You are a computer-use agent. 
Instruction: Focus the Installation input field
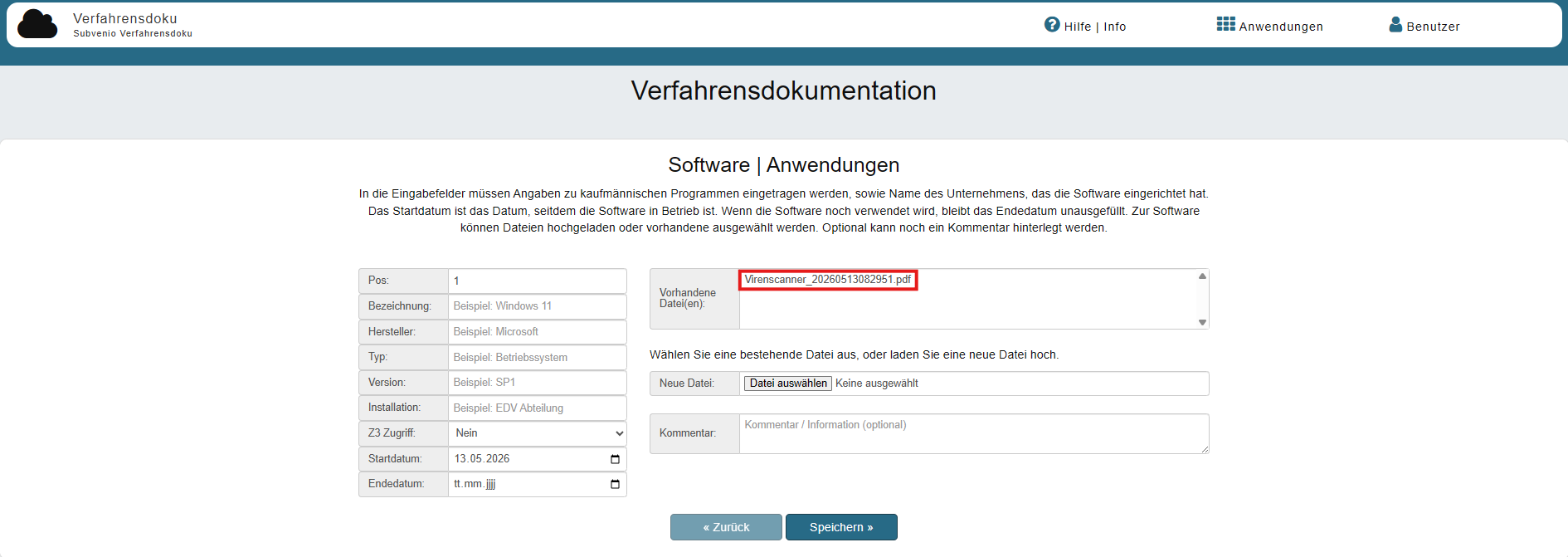click(x=538, y=408)
